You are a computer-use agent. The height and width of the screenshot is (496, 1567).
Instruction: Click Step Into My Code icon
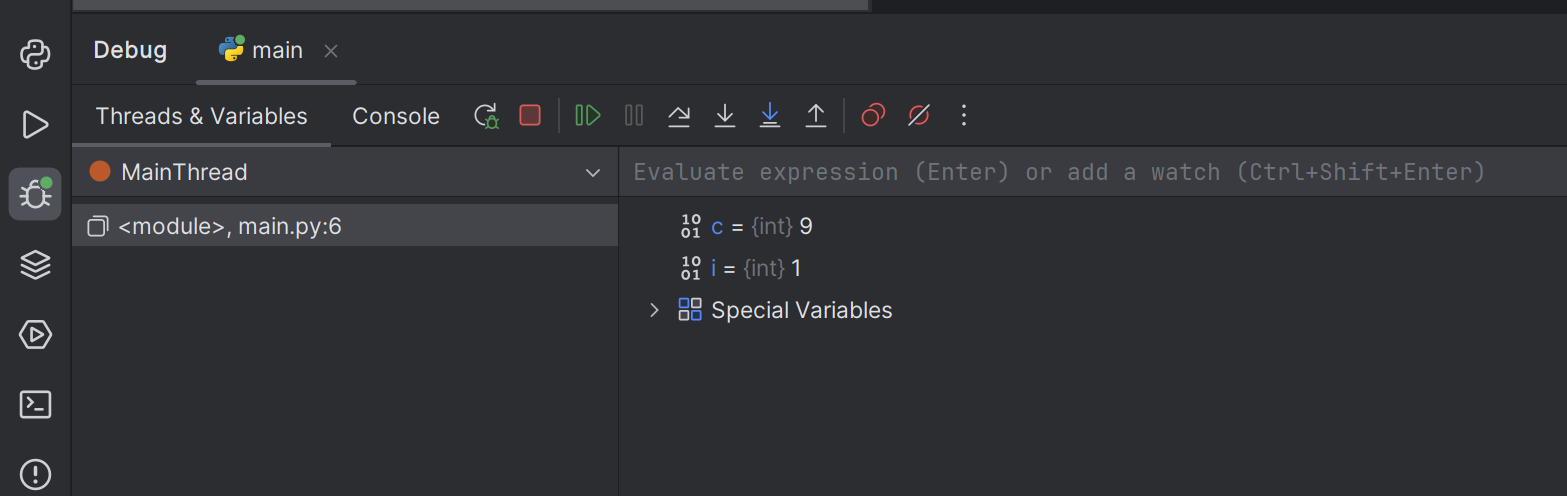(770, 116)
